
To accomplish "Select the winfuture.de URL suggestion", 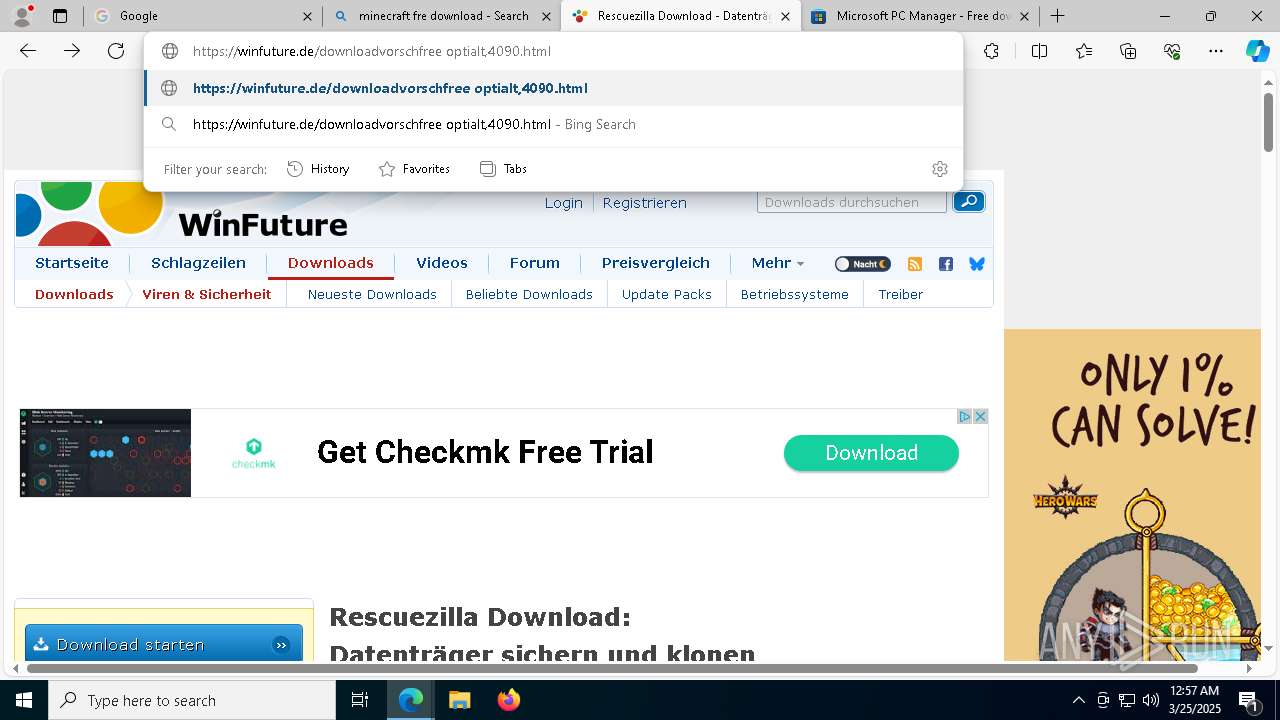I will pyautogui.click(x=554, y=88).
